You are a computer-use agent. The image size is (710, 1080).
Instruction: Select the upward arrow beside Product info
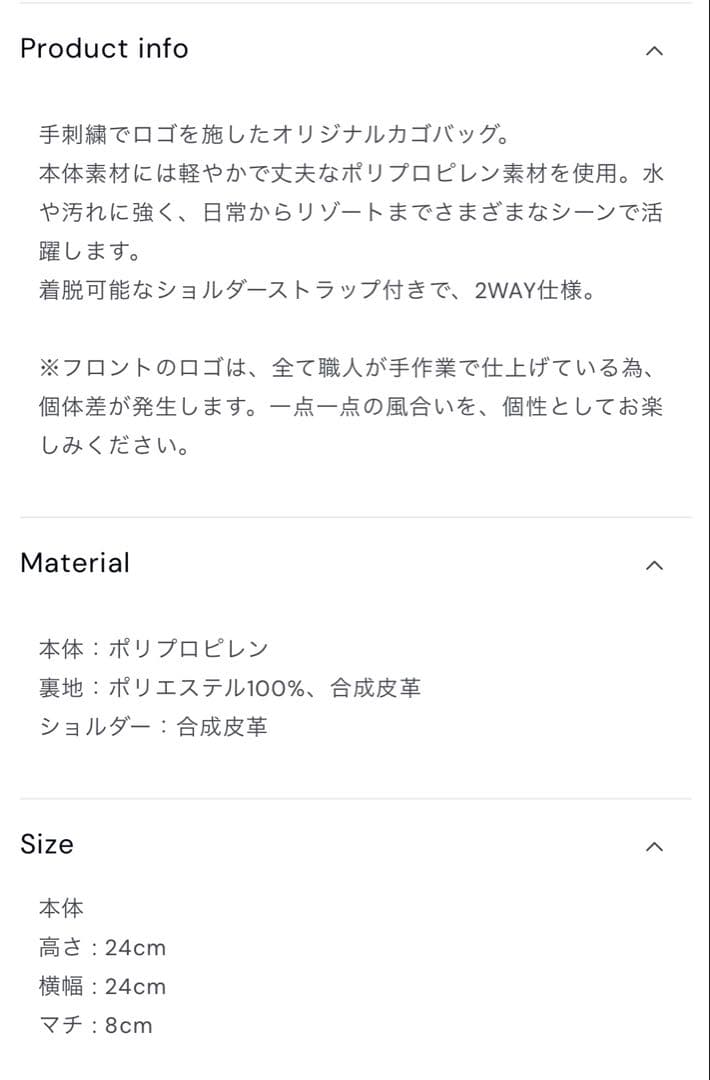[x=654, y=50]
